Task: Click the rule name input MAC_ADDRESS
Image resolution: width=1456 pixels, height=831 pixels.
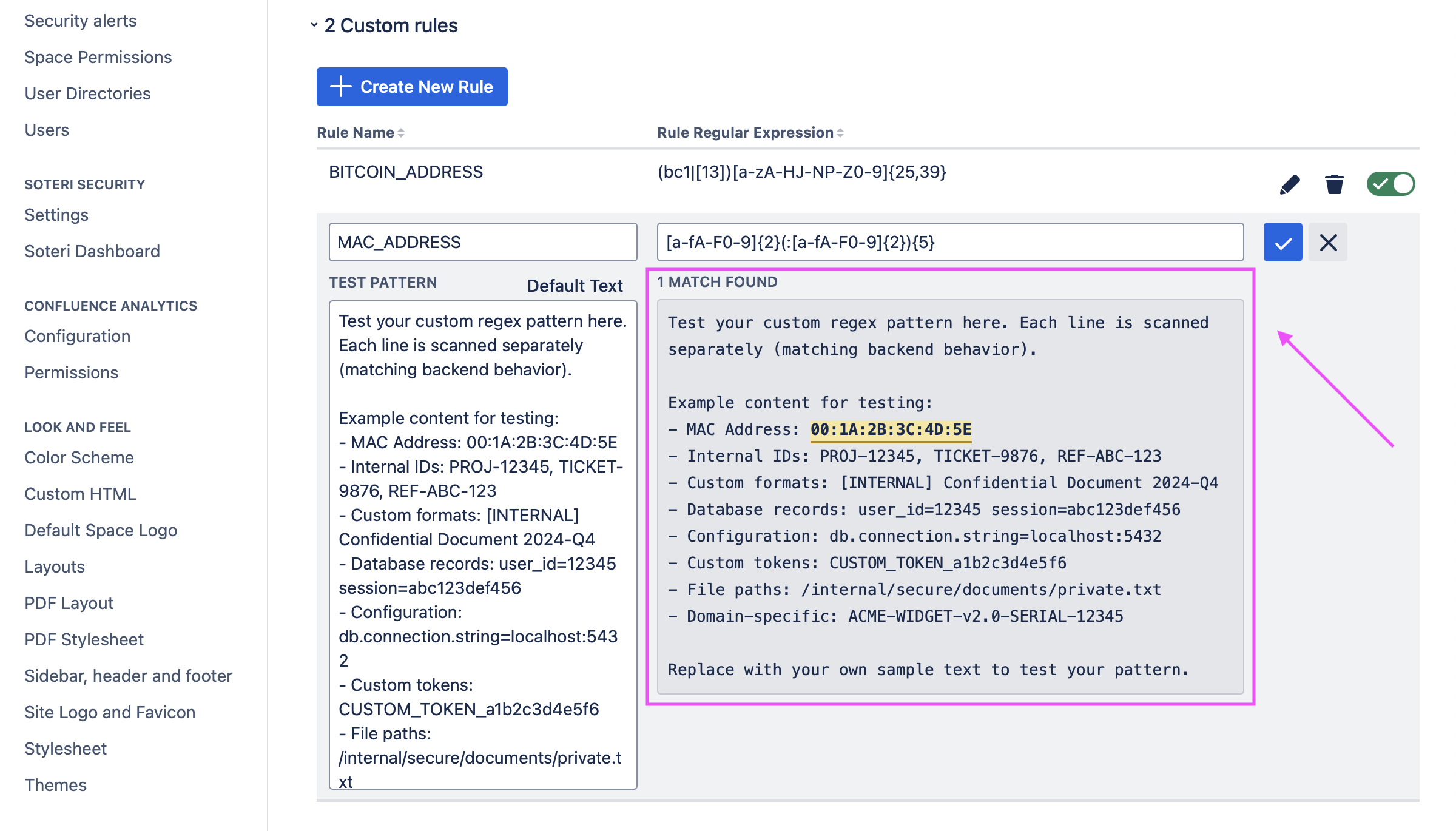Action: point(483,243)
